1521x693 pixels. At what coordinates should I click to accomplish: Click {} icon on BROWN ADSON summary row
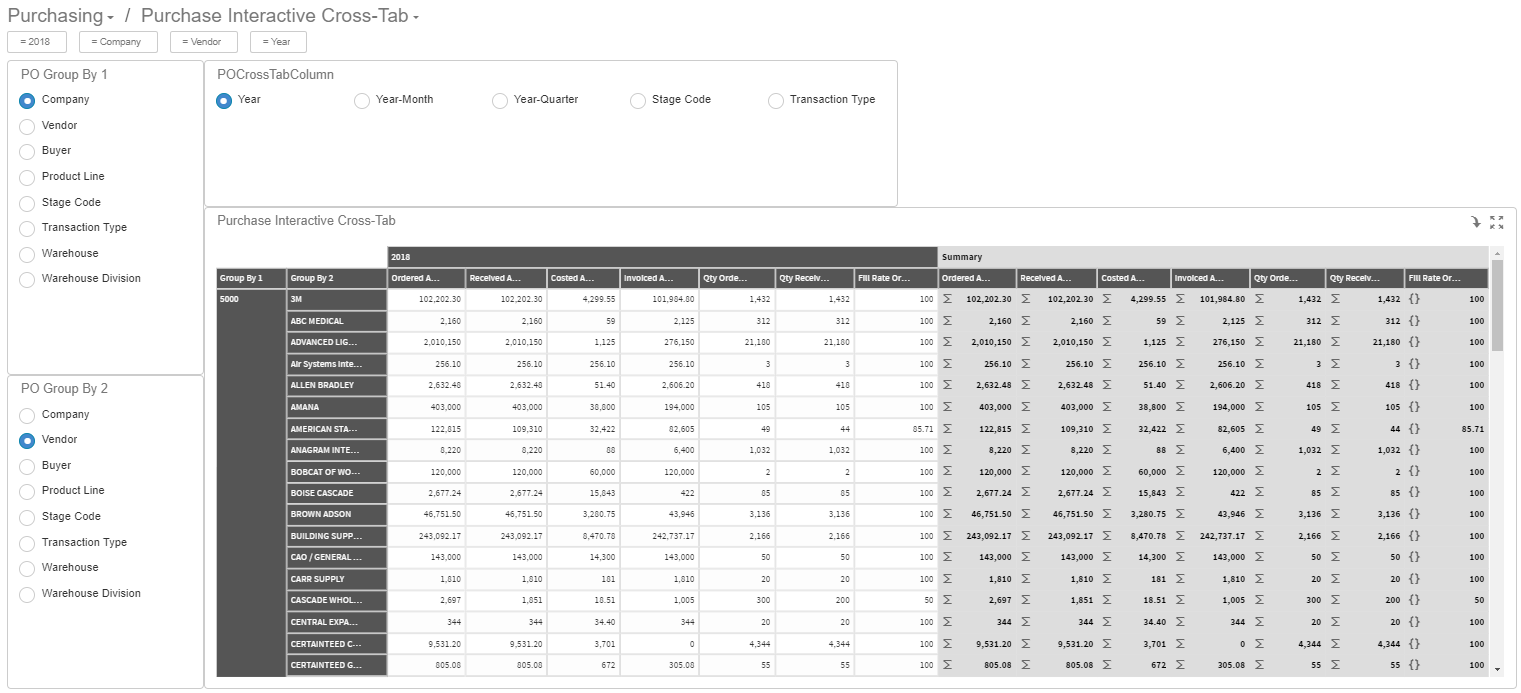point(1412,514)
